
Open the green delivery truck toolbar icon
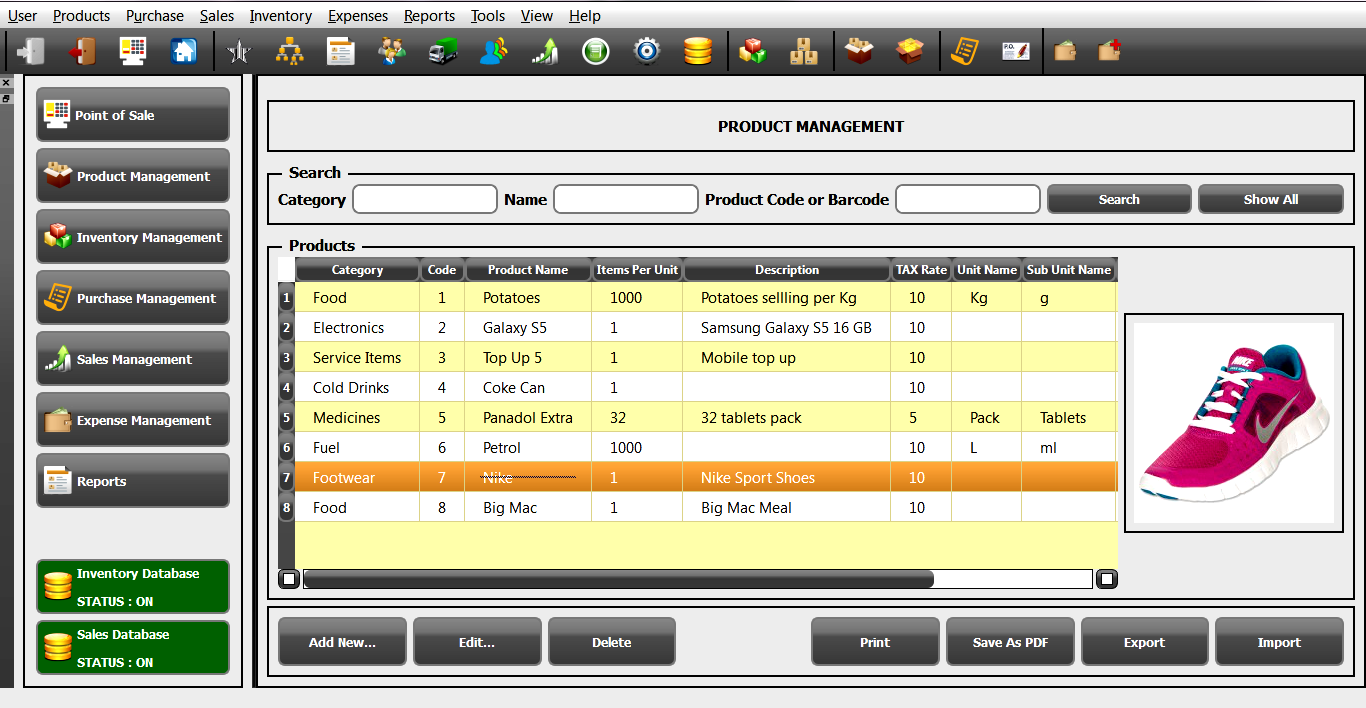(443, 51)
